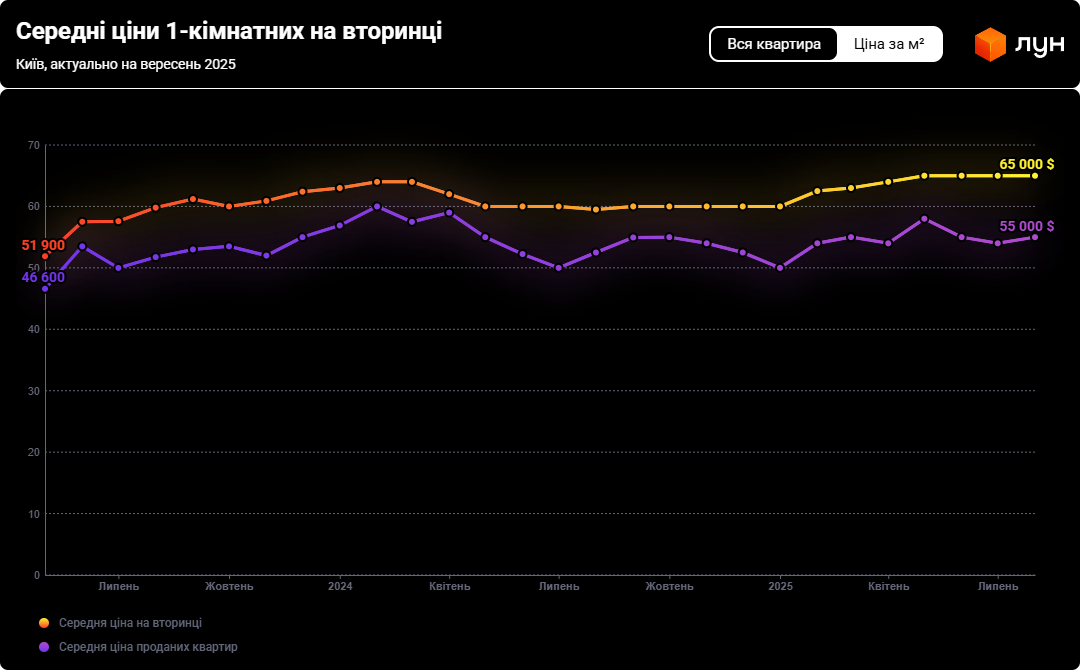This screenshot has height=670, width=1080.
Task: Click last yellow data point at 65 000 $
Action: [x=1035, y=176]
